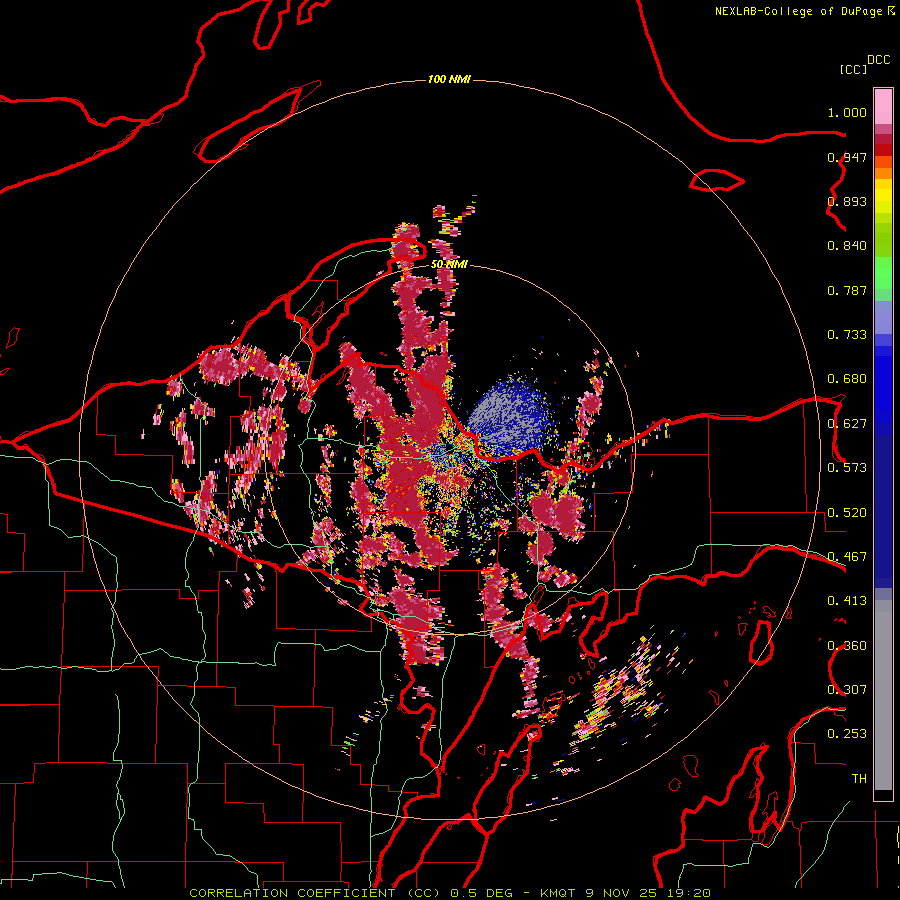
Task: Click the 0.360 color scale value
Action: click(x=847, y=646)
